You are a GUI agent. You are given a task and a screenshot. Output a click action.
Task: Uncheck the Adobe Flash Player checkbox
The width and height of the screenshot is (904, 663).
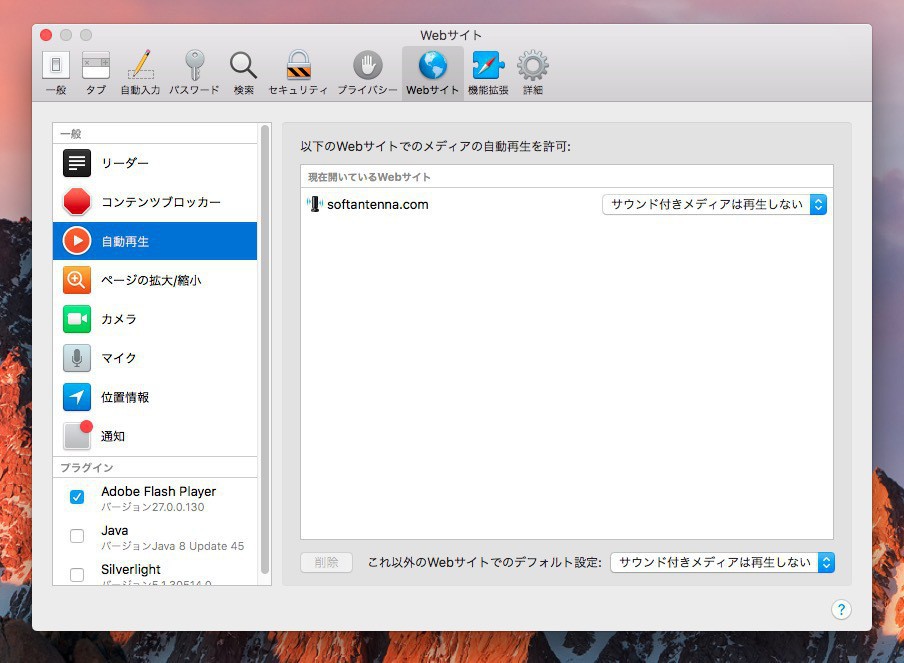(77, 497)
